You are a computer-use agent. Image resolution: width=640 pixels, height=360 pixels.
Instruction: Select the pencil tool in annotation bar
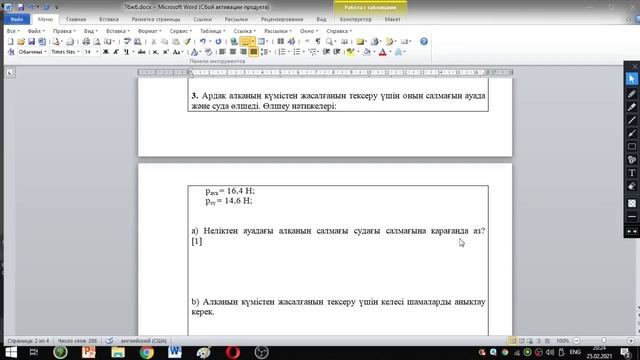pyautogui.click(x=632, y=94)
